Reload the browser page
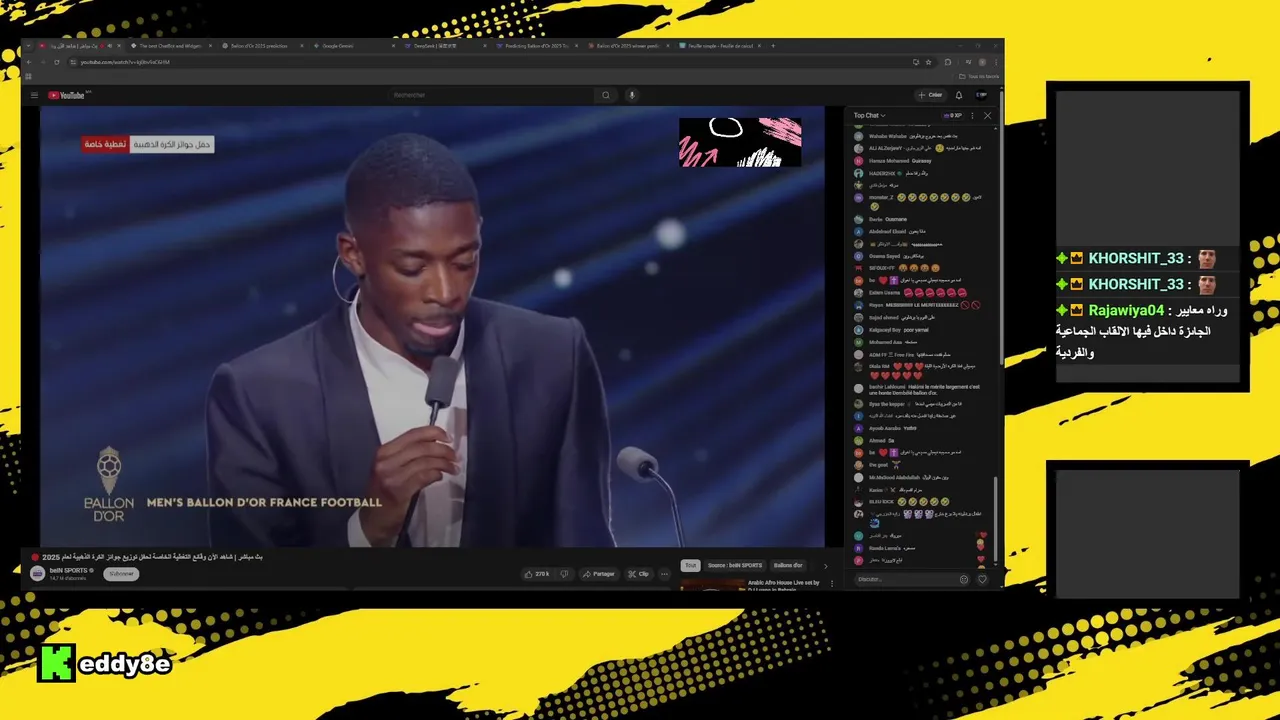 point(57,62)
